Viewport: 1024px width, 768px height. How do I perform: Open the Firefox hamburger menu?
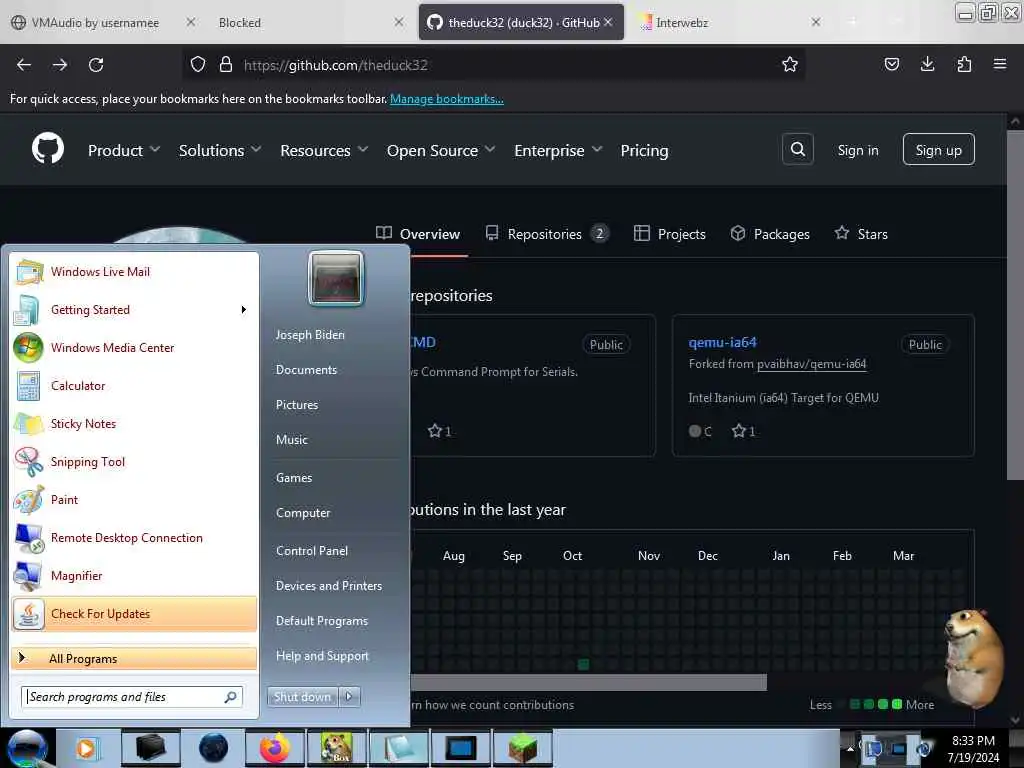point(1000,64)
